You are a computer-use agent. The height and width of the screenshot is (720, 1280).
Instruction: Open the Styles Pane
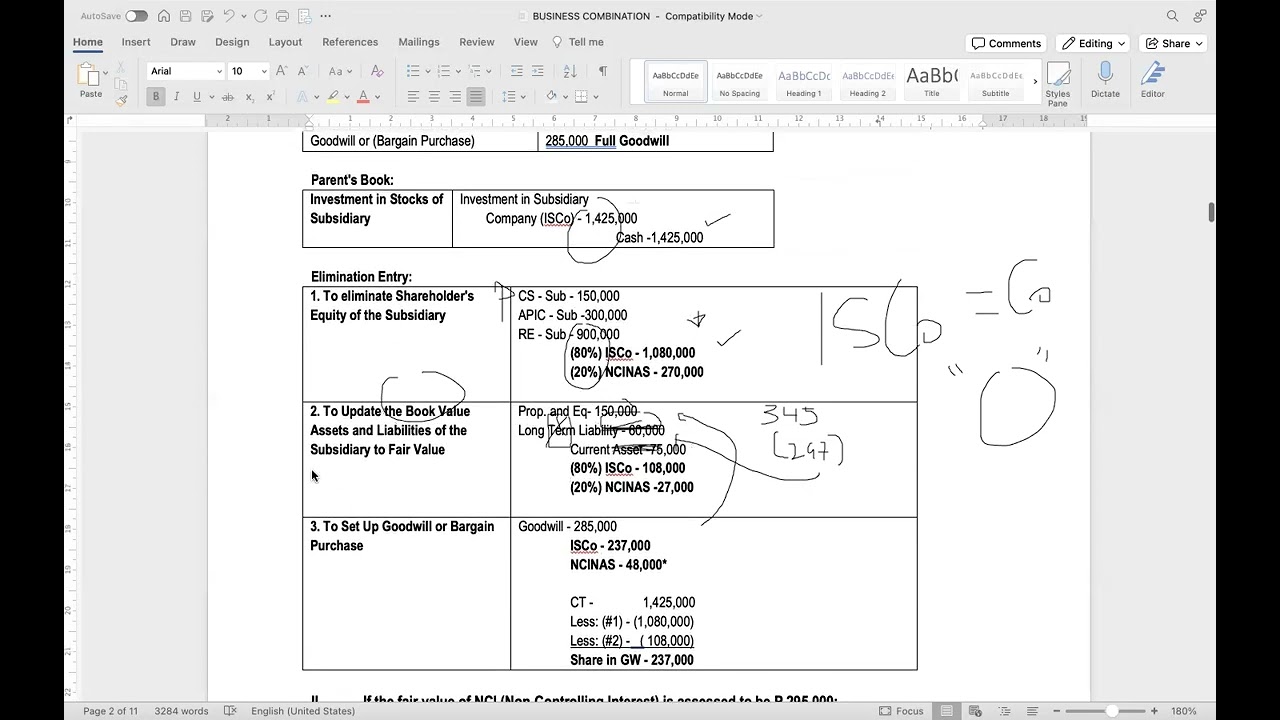coord(1057,84)
